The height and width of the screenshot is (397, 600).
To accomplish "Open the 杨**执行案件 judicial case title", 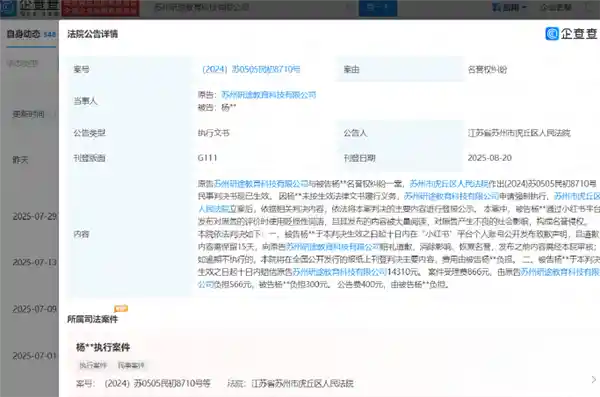I will tap(103, 347).
